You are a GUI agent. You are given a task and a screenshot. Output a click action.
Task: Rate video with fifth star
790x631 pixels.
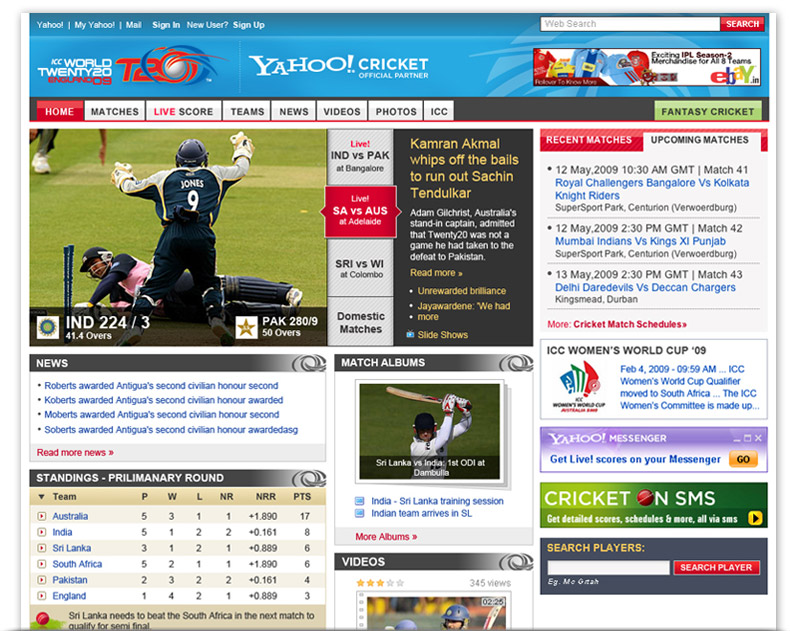pos(400,583)
